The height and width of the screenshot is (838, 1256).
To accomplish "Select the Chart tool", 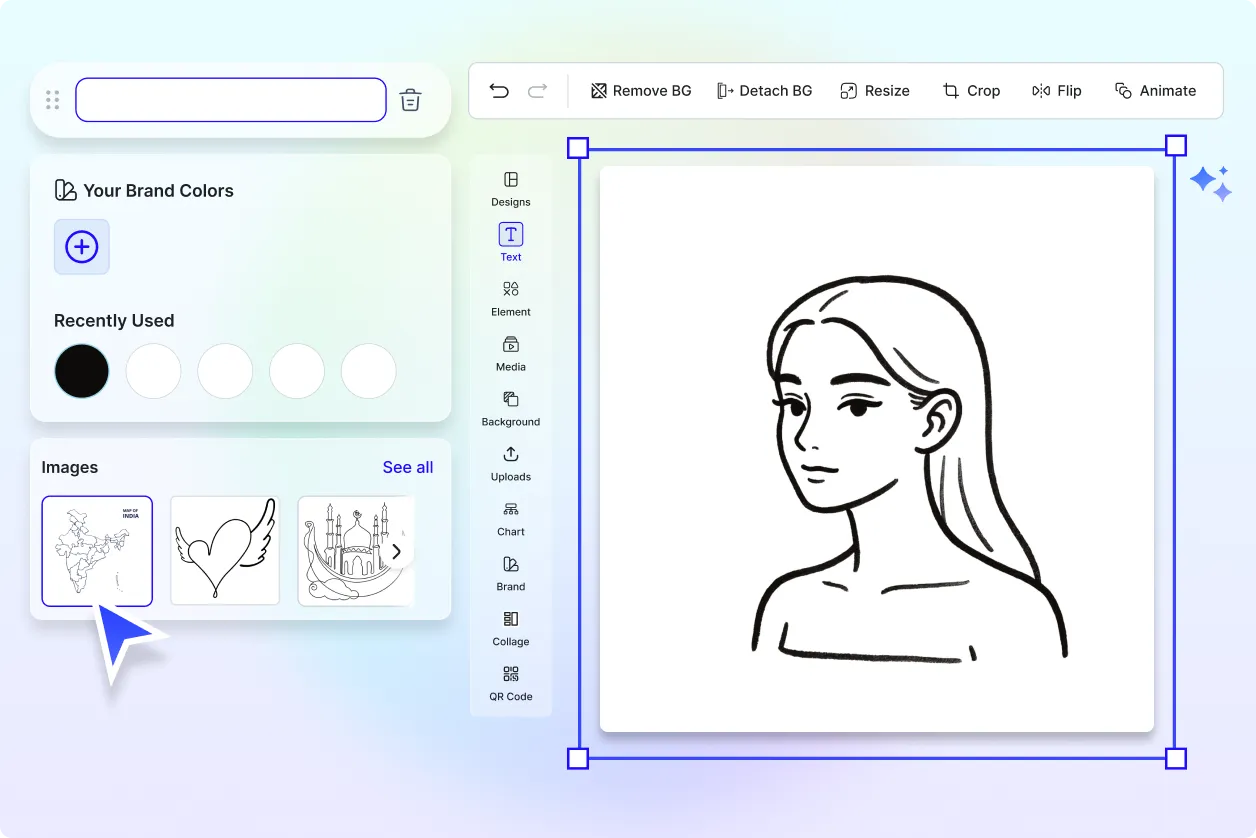I will coord(510,517).
